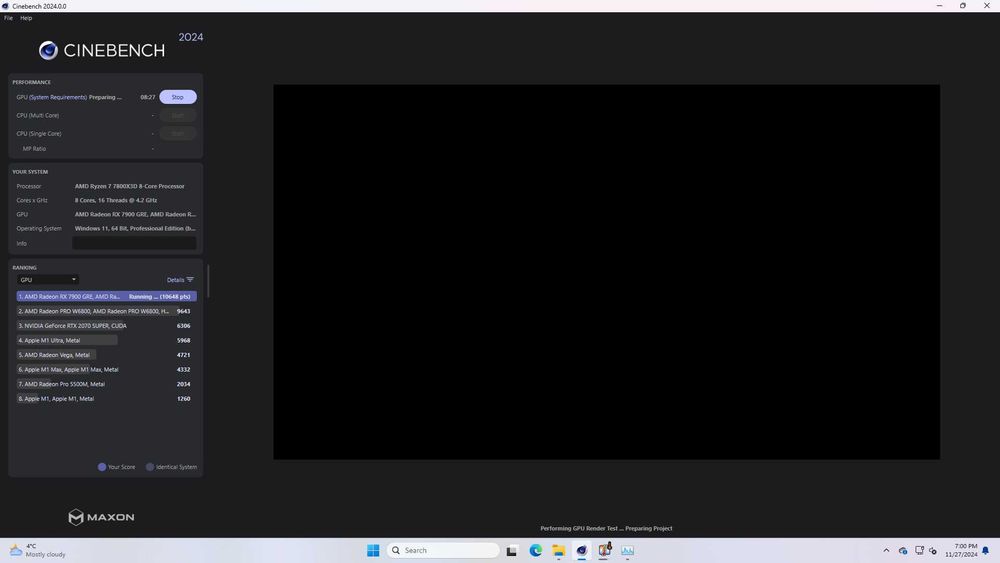Open ranking Details filter
This screenshot has width=1000, height=563.
180,279
